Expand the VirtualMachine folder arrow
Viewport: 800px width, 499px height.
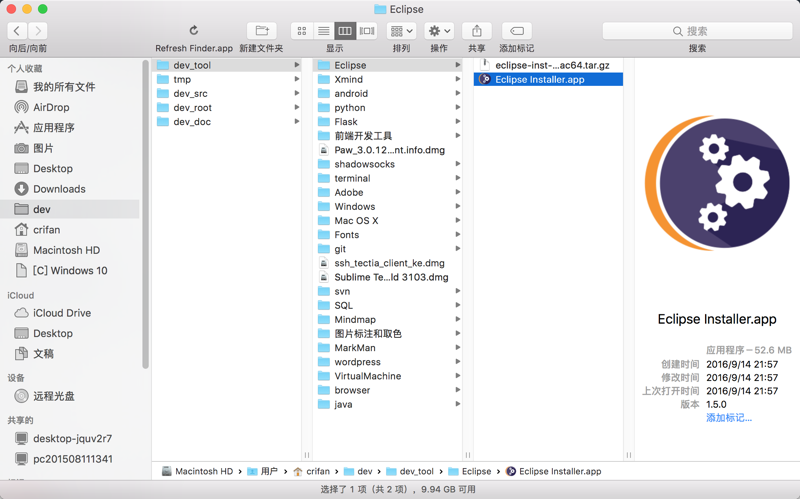[x=458, y=376]
